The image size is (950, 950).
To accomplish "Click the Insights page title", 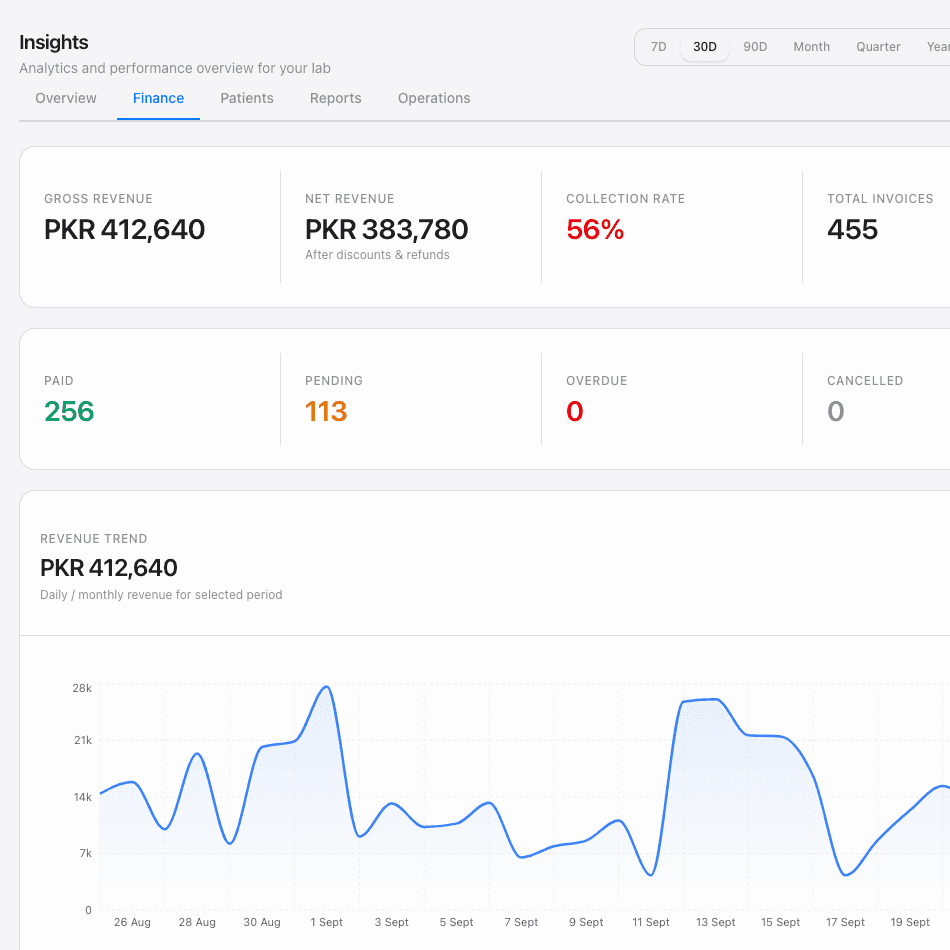I will tap(53, 42).
